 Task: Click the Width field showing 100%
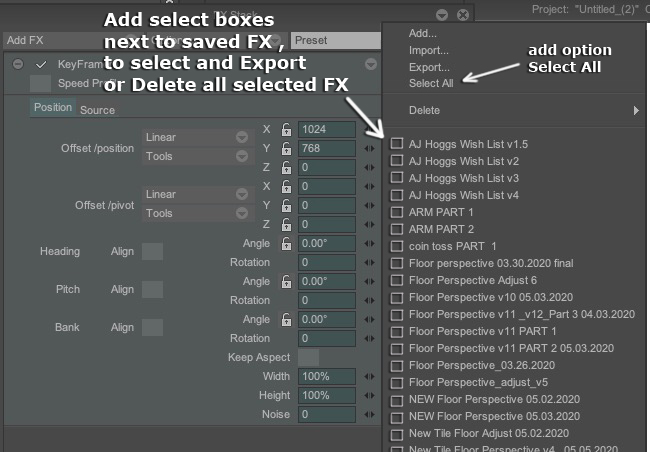coord(327,377)
